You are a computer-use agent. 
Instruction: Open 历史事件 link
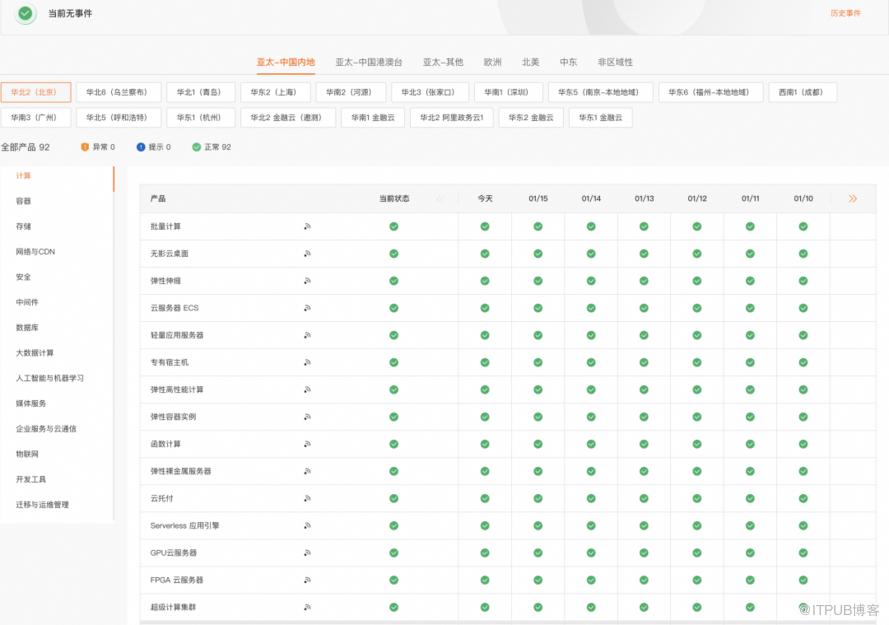click(x=845, y=13)
